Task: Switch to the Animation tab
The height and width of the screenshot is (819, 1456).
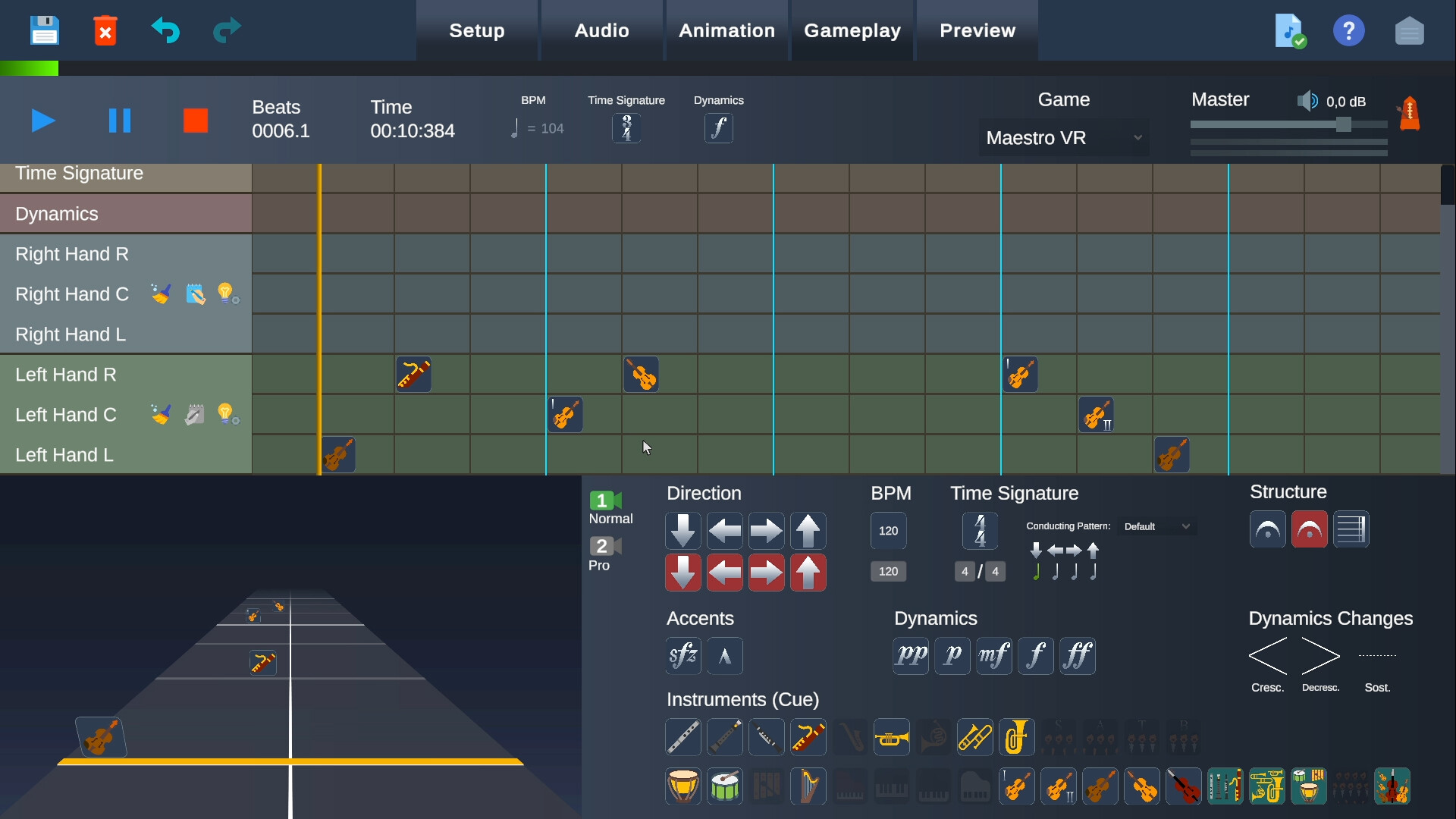Action: coord(726,30)
